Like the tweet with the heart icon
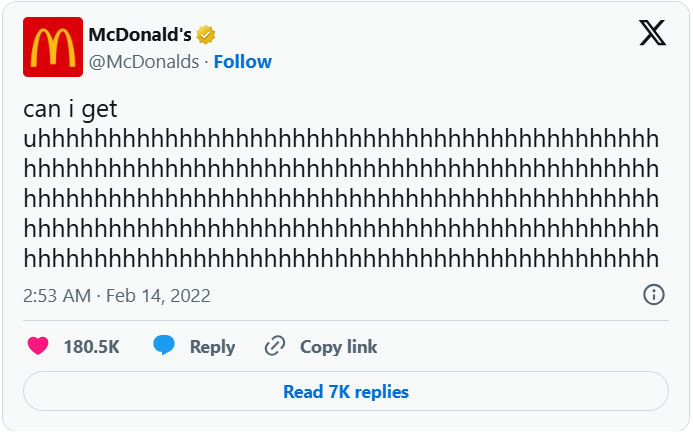The image size is (693, 435). click(x=38, y=347)
